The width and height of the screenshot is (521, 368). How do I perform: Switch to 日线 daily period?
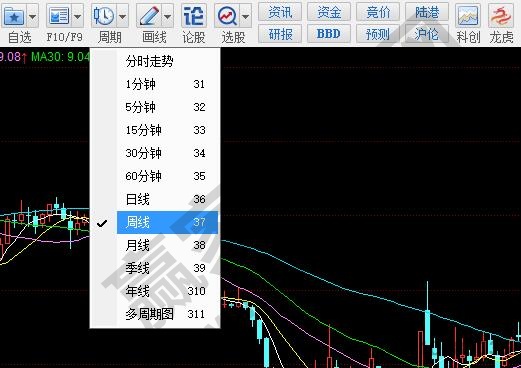click(167, 199)
